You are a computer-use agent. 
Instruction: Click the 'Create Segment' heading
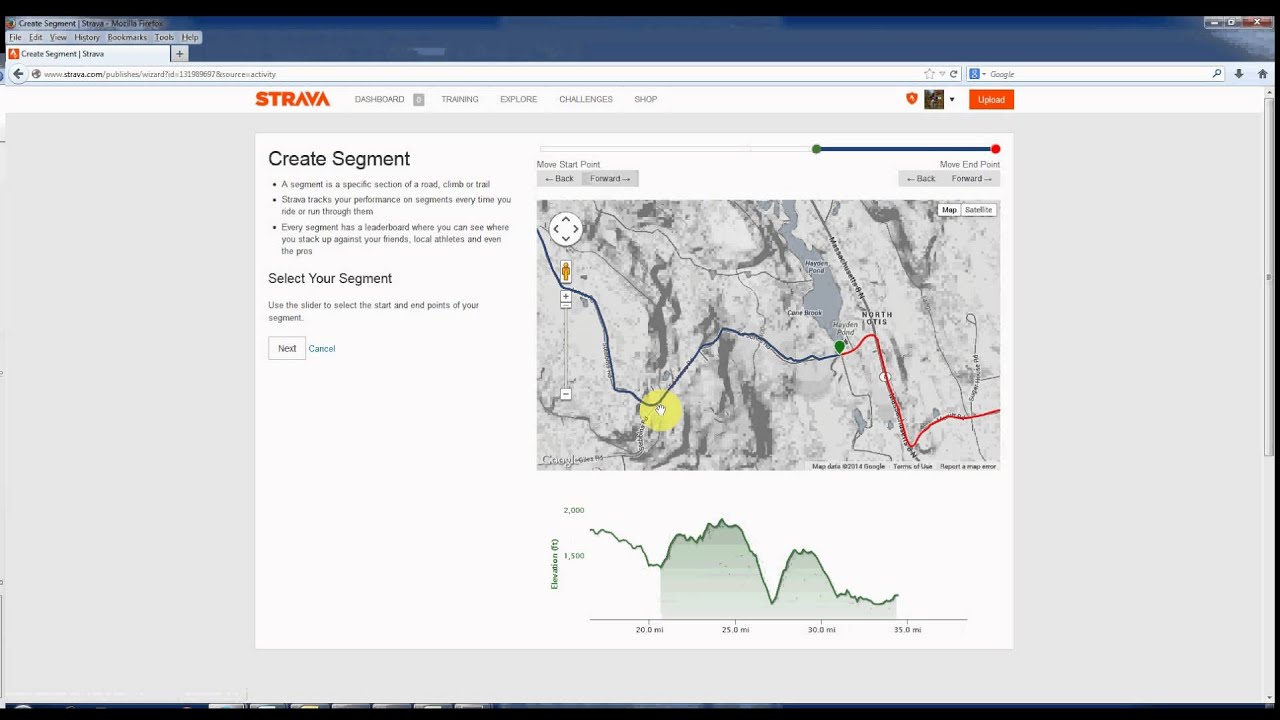pos(339,159)
